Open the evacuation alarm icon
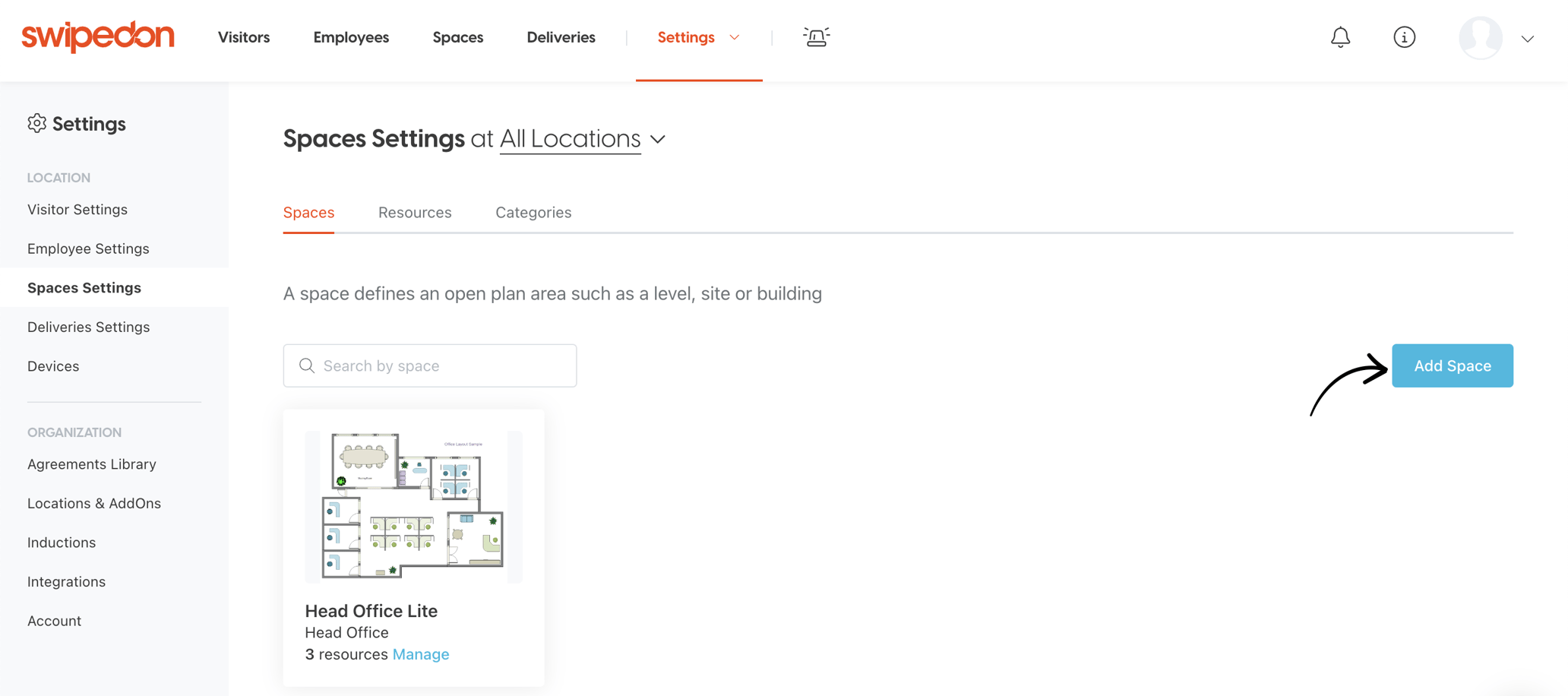The image size is (1568, 696). pyautogui.click(x=815, y=36)
